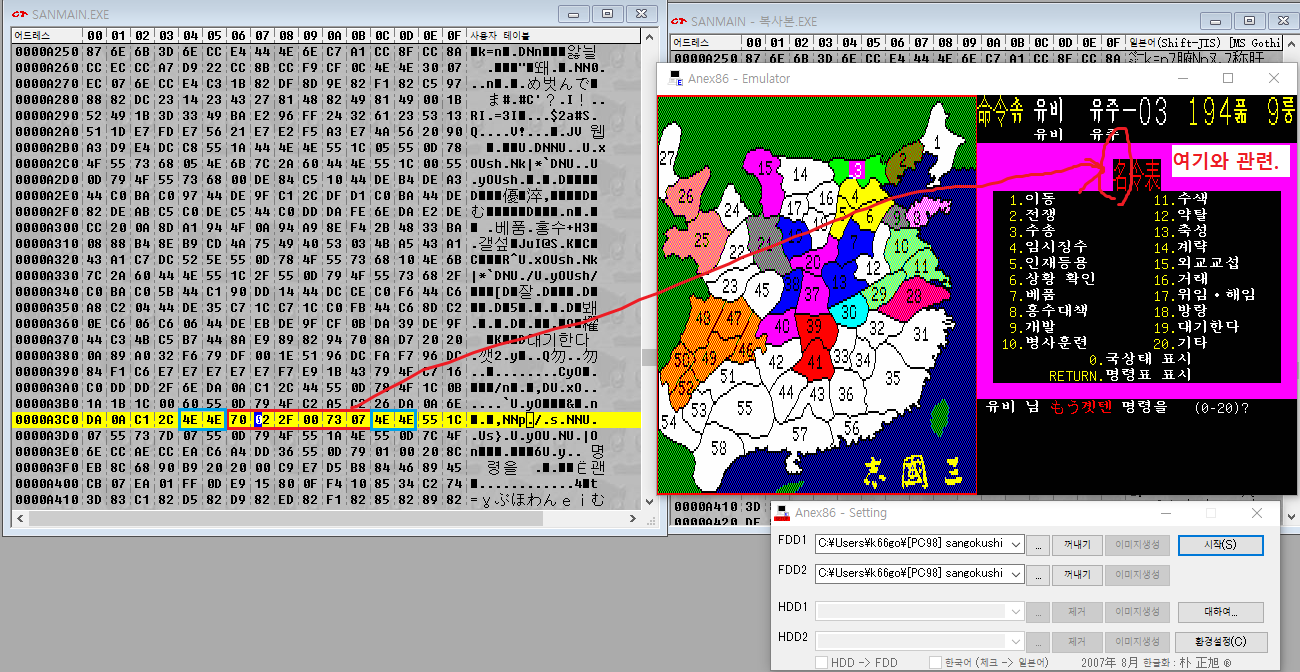The width and height of the screenshot is (1300, 672).
Task: Minimize the Anex86 Setting window
Action: pos(1164,513)
